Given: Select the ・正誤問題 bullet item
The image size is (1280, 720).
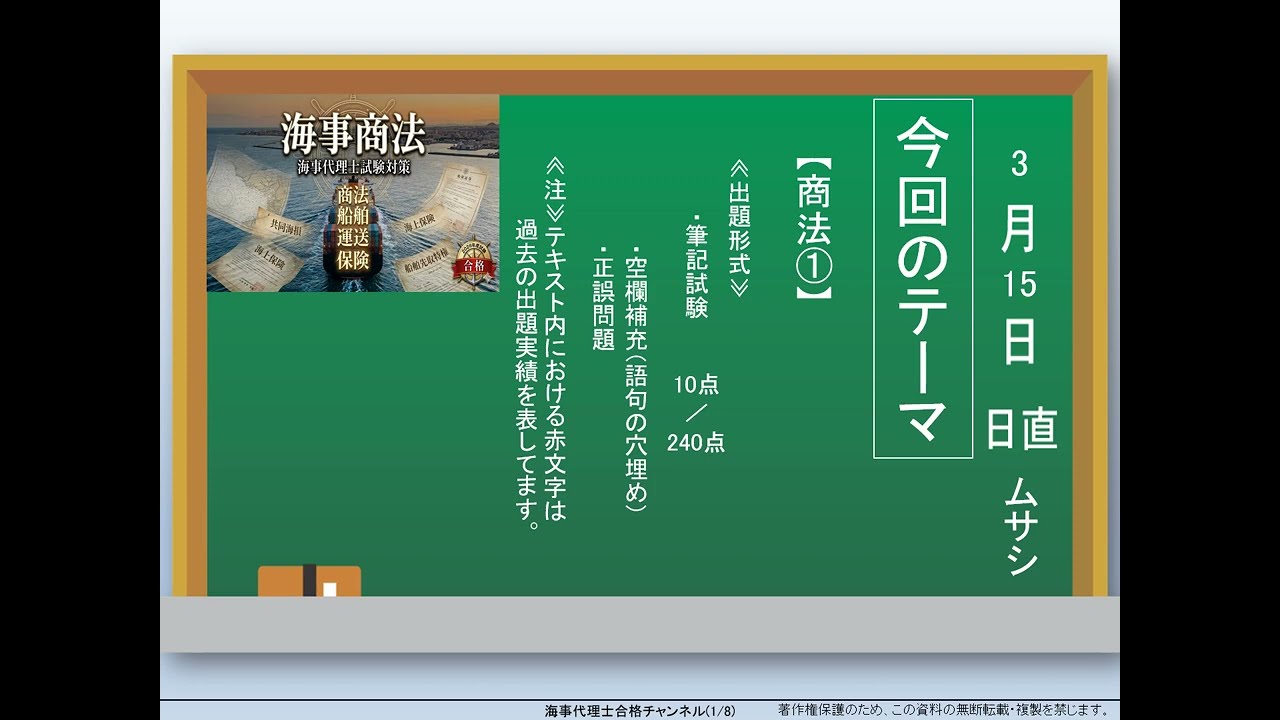Looking at the screenshot, I should (602, 295).
